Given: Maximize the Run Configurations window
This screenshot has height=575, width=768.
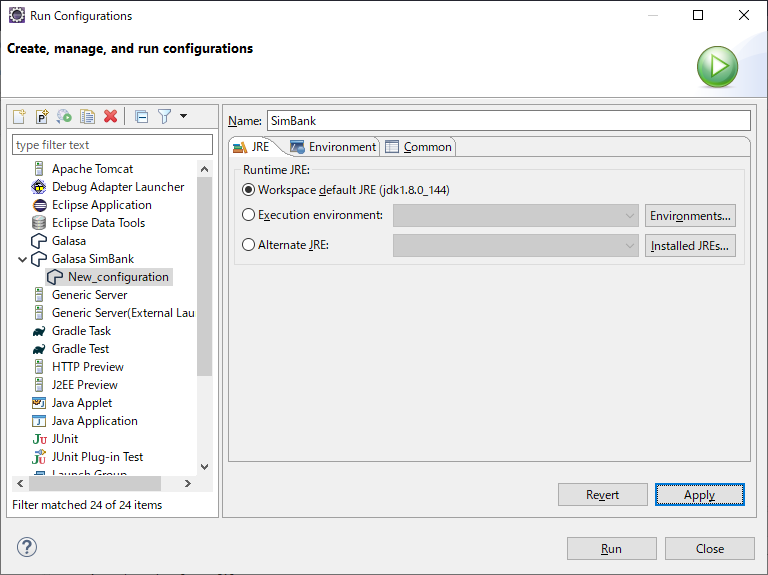Looking at the screenshot, I should [x=698, y=15].
